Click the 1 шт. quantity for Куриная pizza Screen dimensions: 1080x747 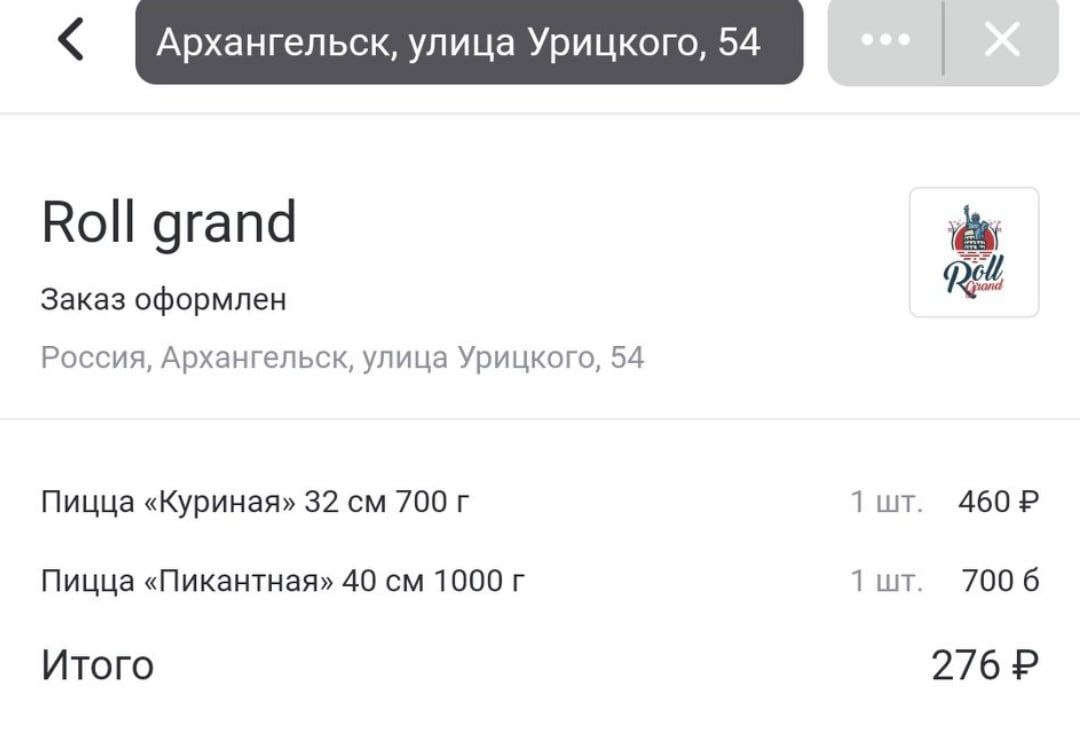886,500
